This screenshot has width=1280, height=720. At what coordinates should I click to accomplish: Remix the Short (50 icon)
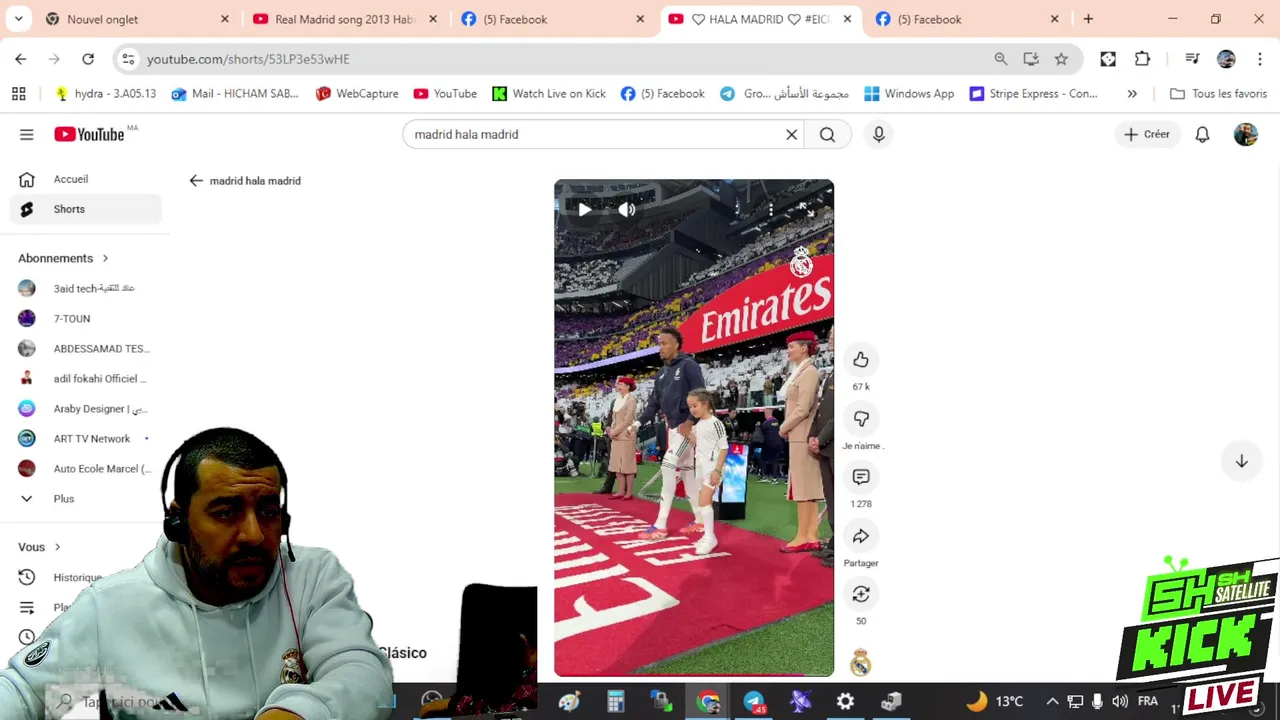pos(861,595)
